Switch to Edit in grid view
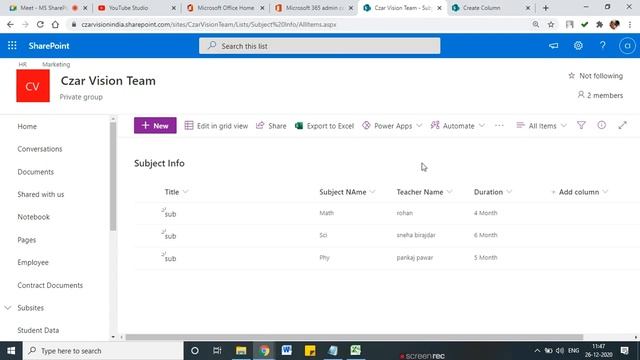Image resolution: width=640 pixels, height=360 pixels. [x=216, y=126]
